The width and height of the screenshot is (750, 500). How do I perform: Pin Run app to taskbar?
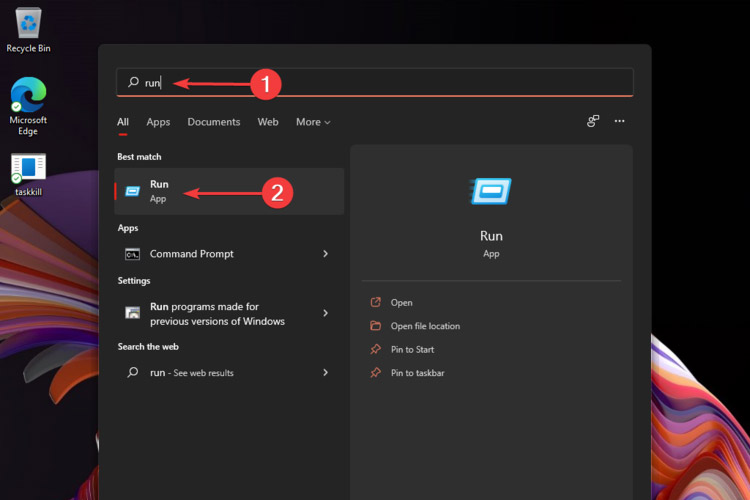pyautogui.click(x=417, y=373)
